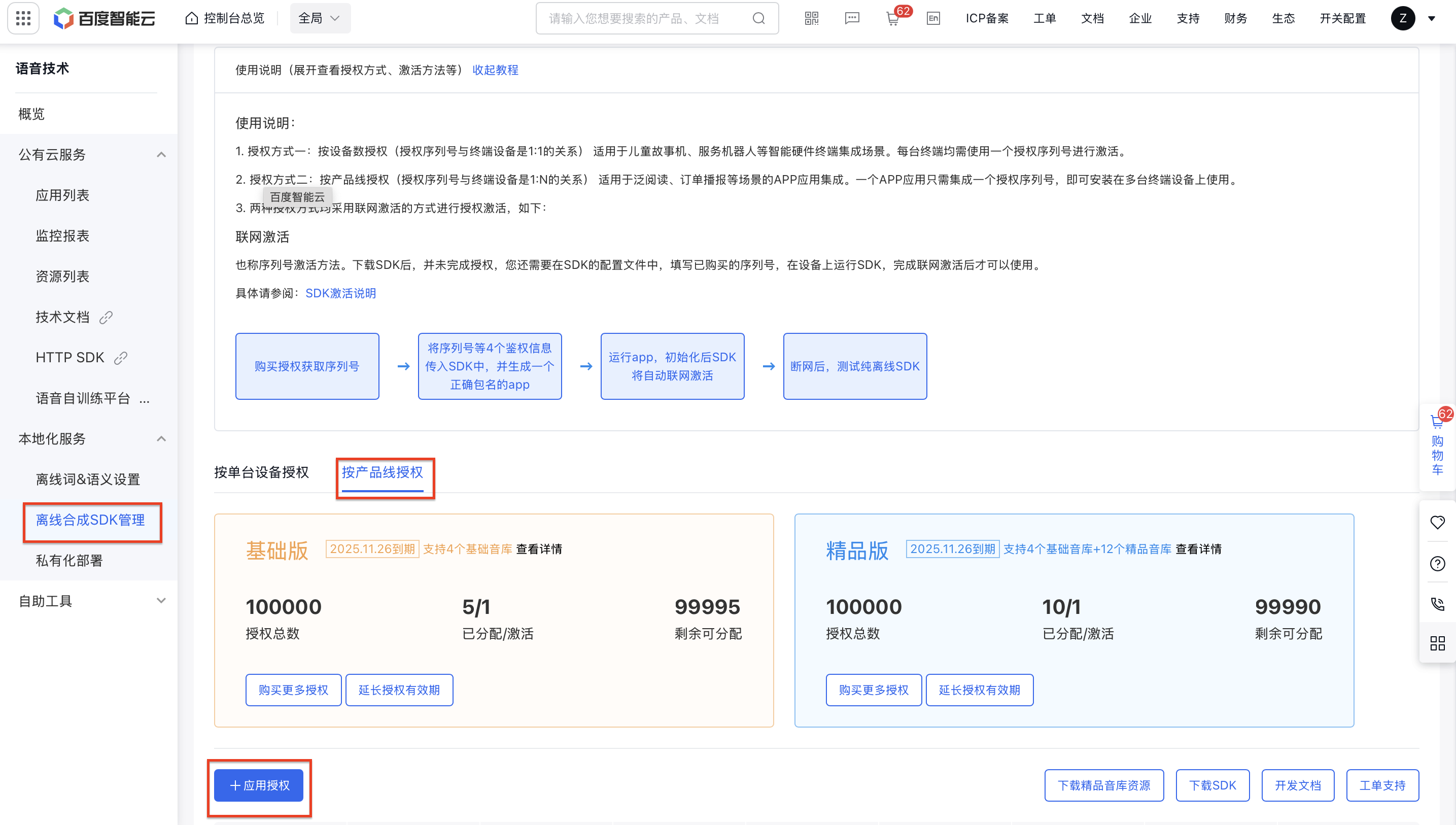
Task: Select 离线合成SDK管理 in sidebar
Action: coord(90,520)
